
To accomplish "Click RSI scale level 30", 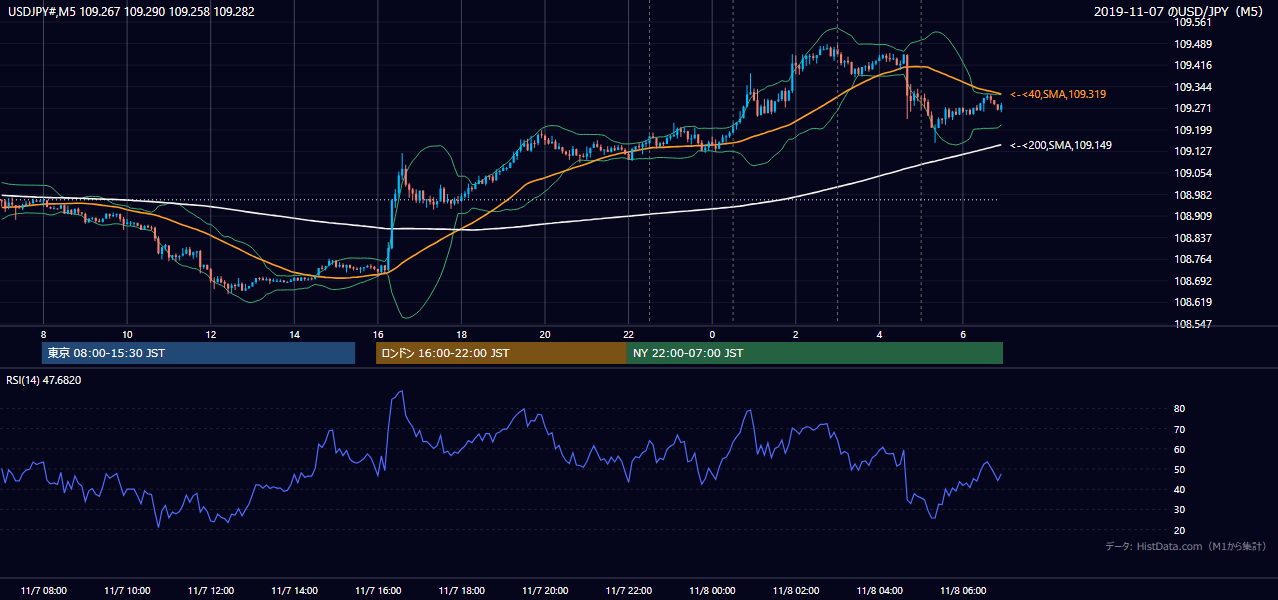I will (x=1180, y=509).
